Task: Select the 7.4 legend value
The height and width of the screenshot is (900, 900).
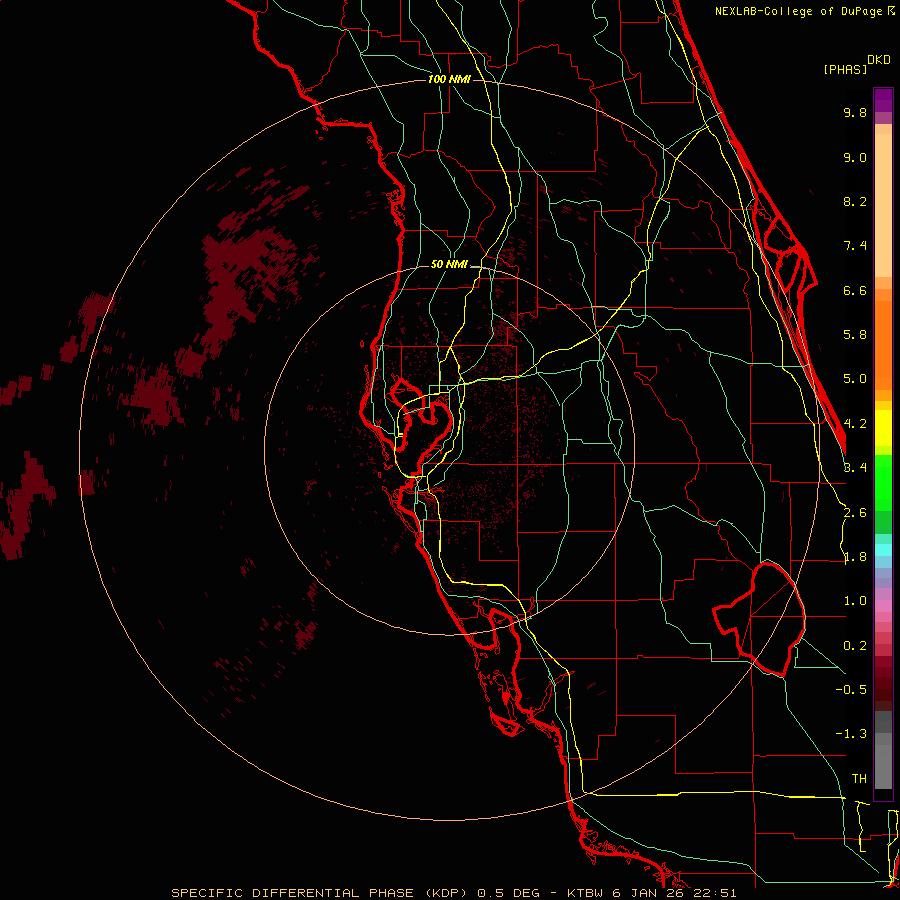Action: pyautogui.click(x=855, y=246)
